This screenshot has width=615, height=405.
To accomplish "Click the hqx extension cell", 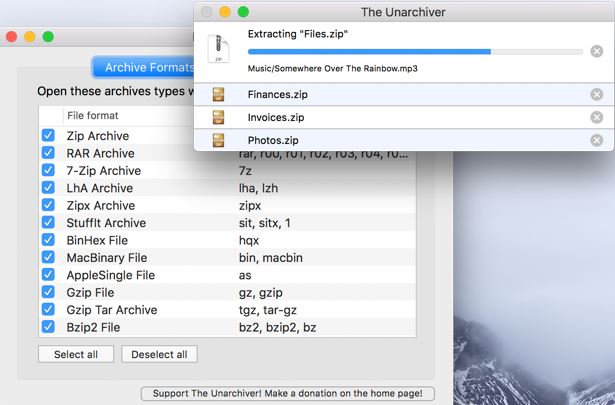I will [249, 240].
